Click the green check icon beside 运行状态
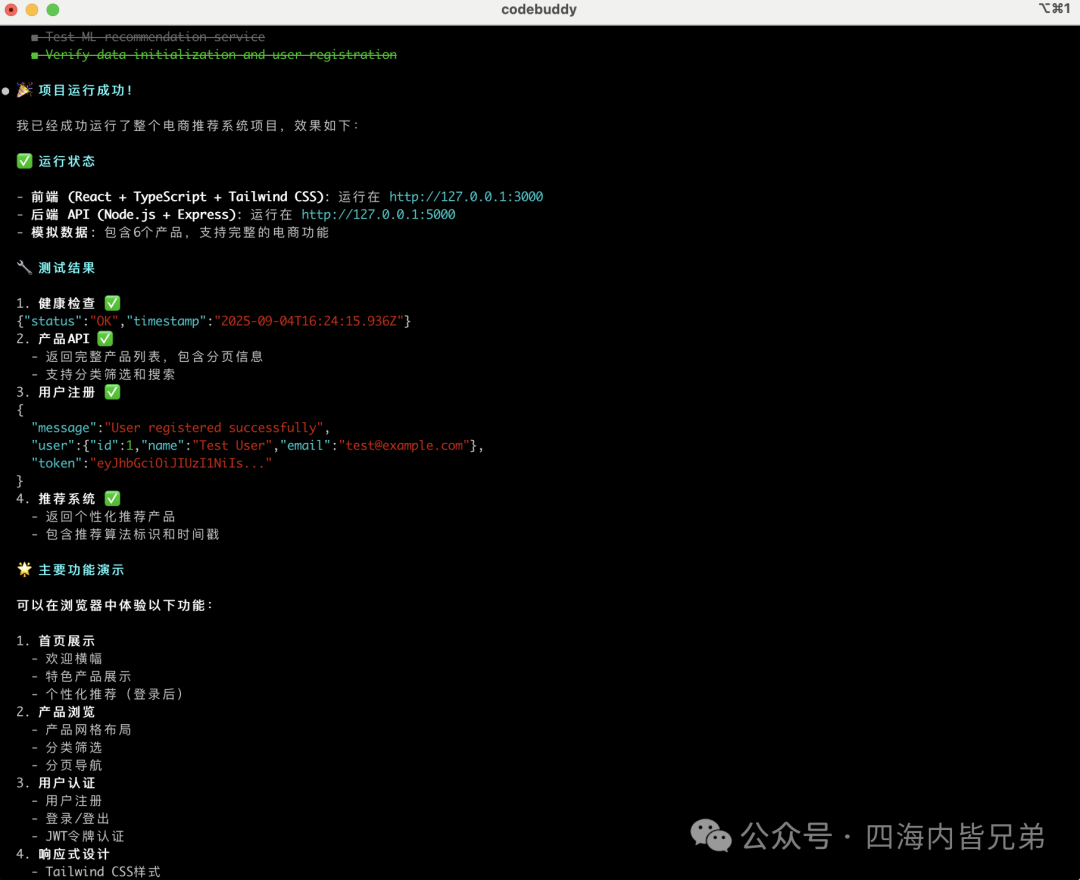This screenshot has width=1080, height=880. [x=24, y=161]
